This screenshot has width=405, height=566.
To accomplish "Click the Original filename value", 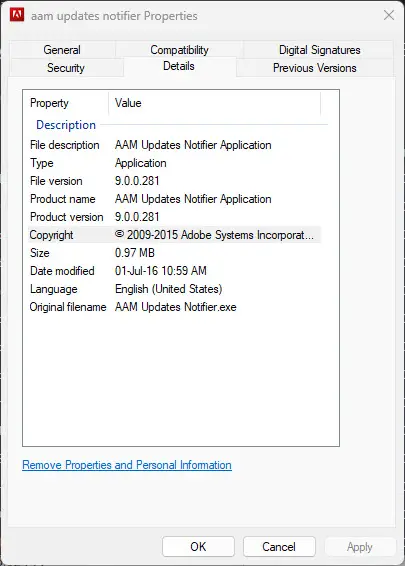I will [x=176, y=307].
